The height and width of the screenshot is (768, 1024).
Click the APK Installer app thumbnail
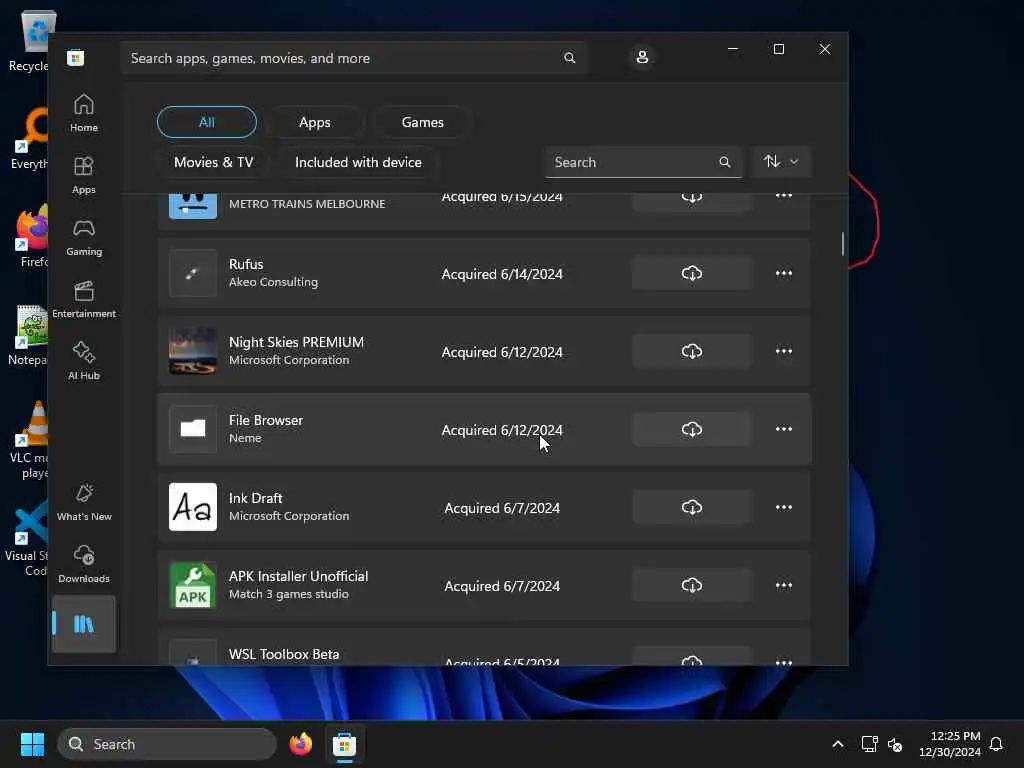pos(193,585)
